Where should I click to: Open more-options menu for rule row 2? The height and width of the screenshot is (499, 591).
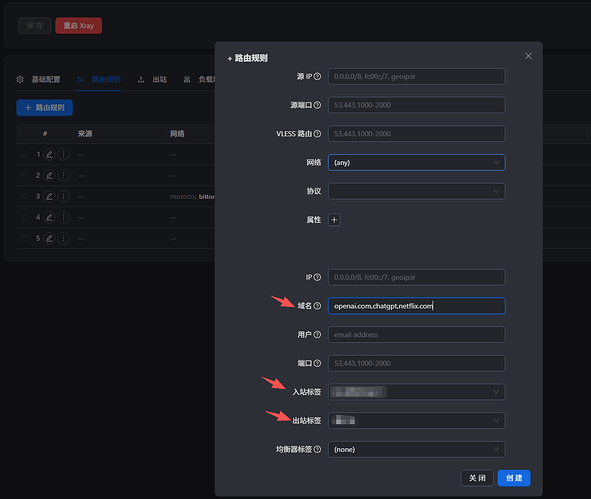pyautogui.click(x=64, y=176)
